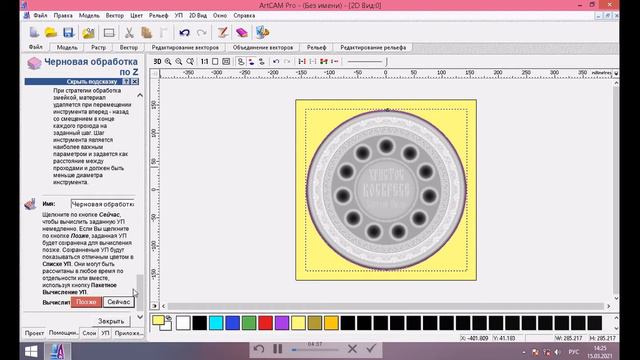Open the Справка menu

pyautogui.click(x=244, y=16)
